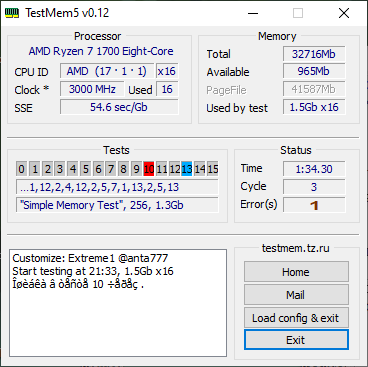The height and width of the screenshot is (367, 368).
Task: Select test cell 6
Action: point(98,169)
